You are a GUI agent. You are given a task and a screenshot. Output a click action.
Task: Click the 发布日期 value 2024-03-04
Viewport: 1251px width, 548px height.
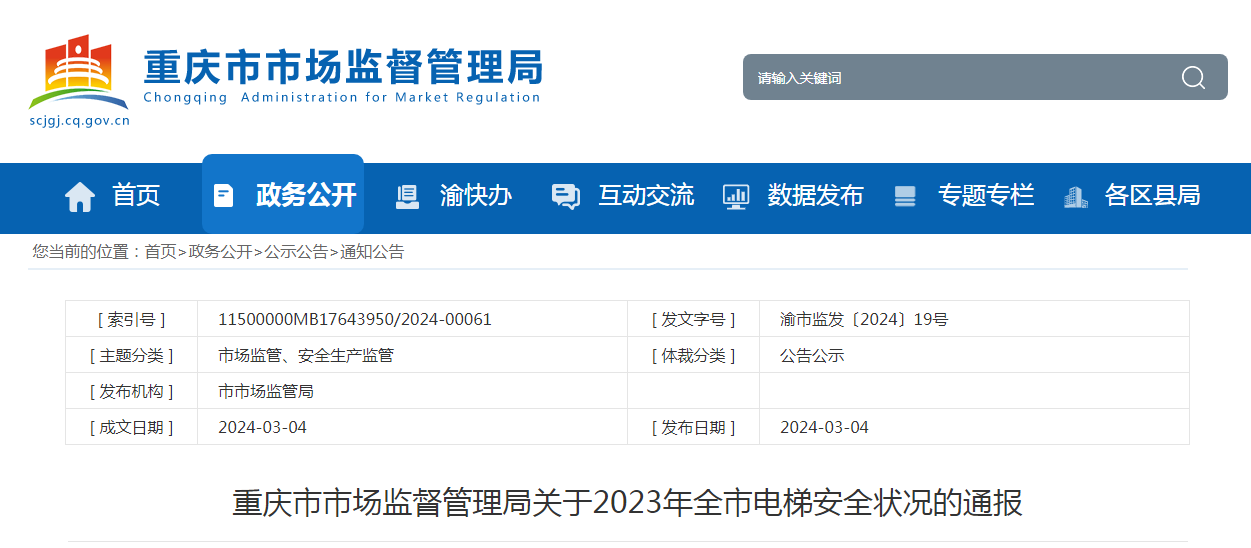click(x=824, y=428)
